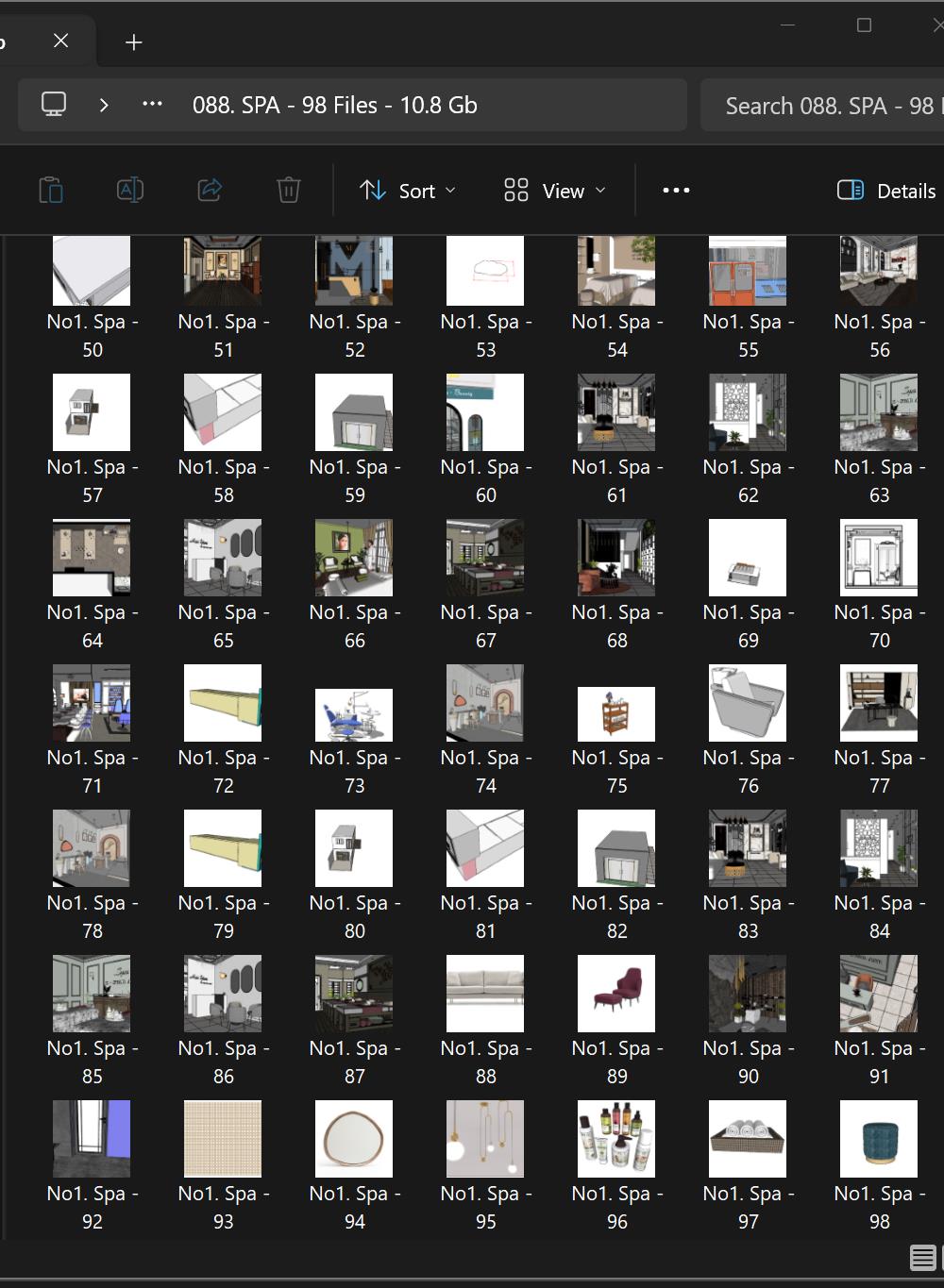Select file No1. Spa - 90
This screenshot has height=1288, width=944.
point(748,1022)
